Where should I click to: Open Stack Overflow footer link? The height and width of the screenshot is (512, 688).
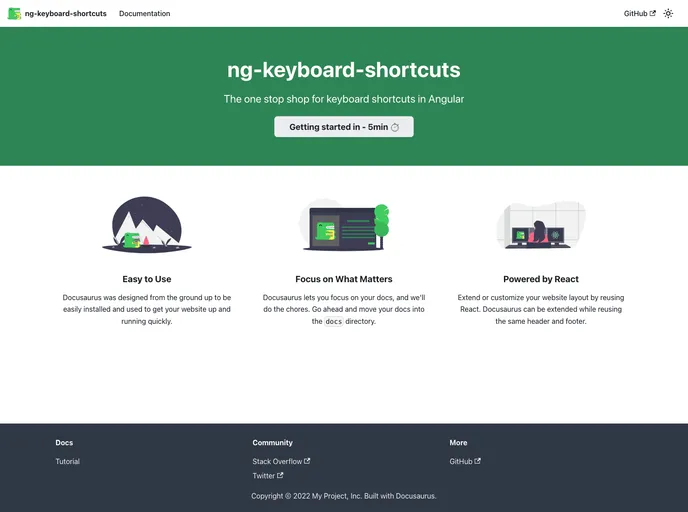pos(281,461)
